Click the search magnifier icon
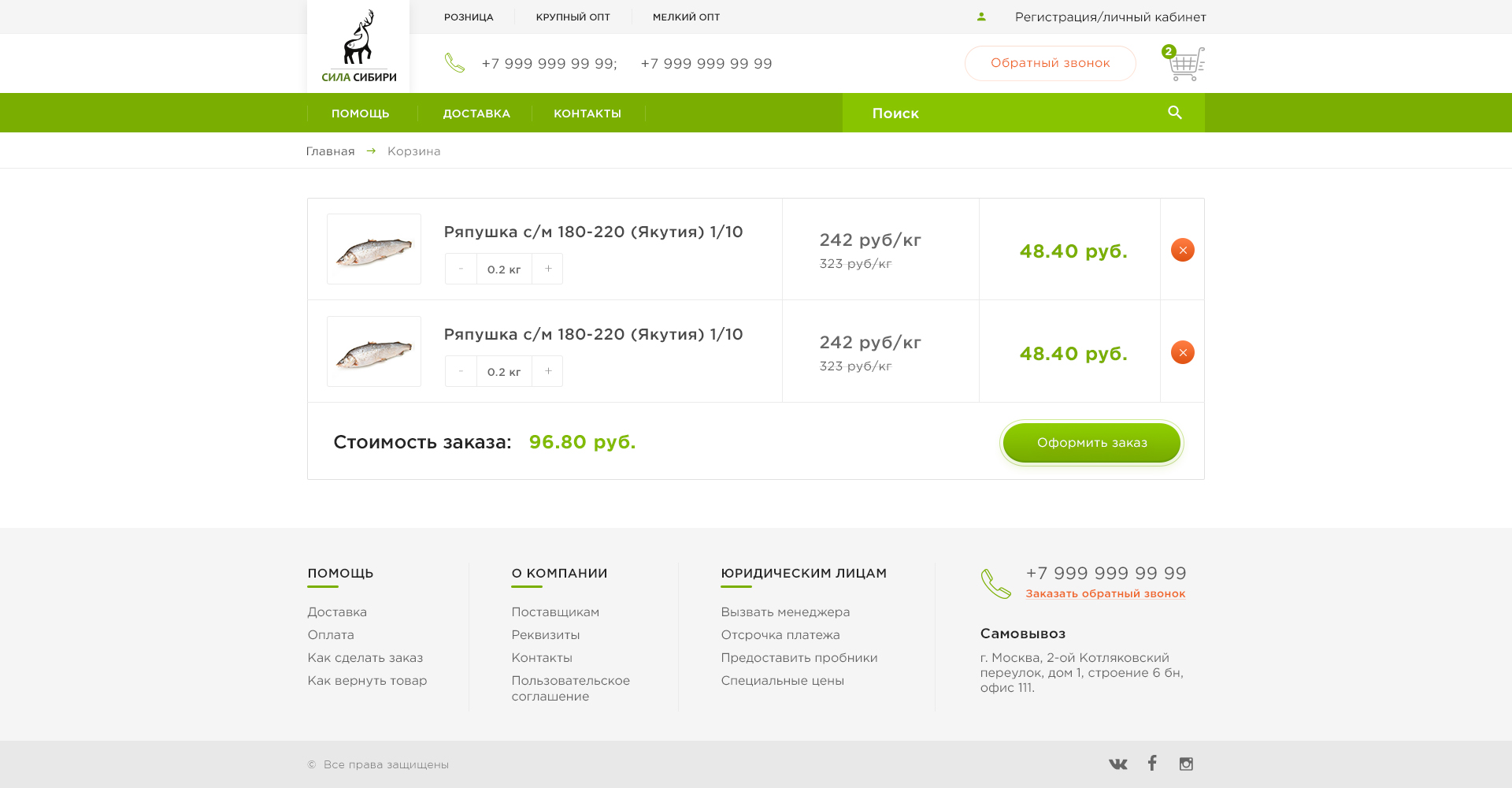The height and width of the screenshot is (788, 1512). pos(1175,113)
